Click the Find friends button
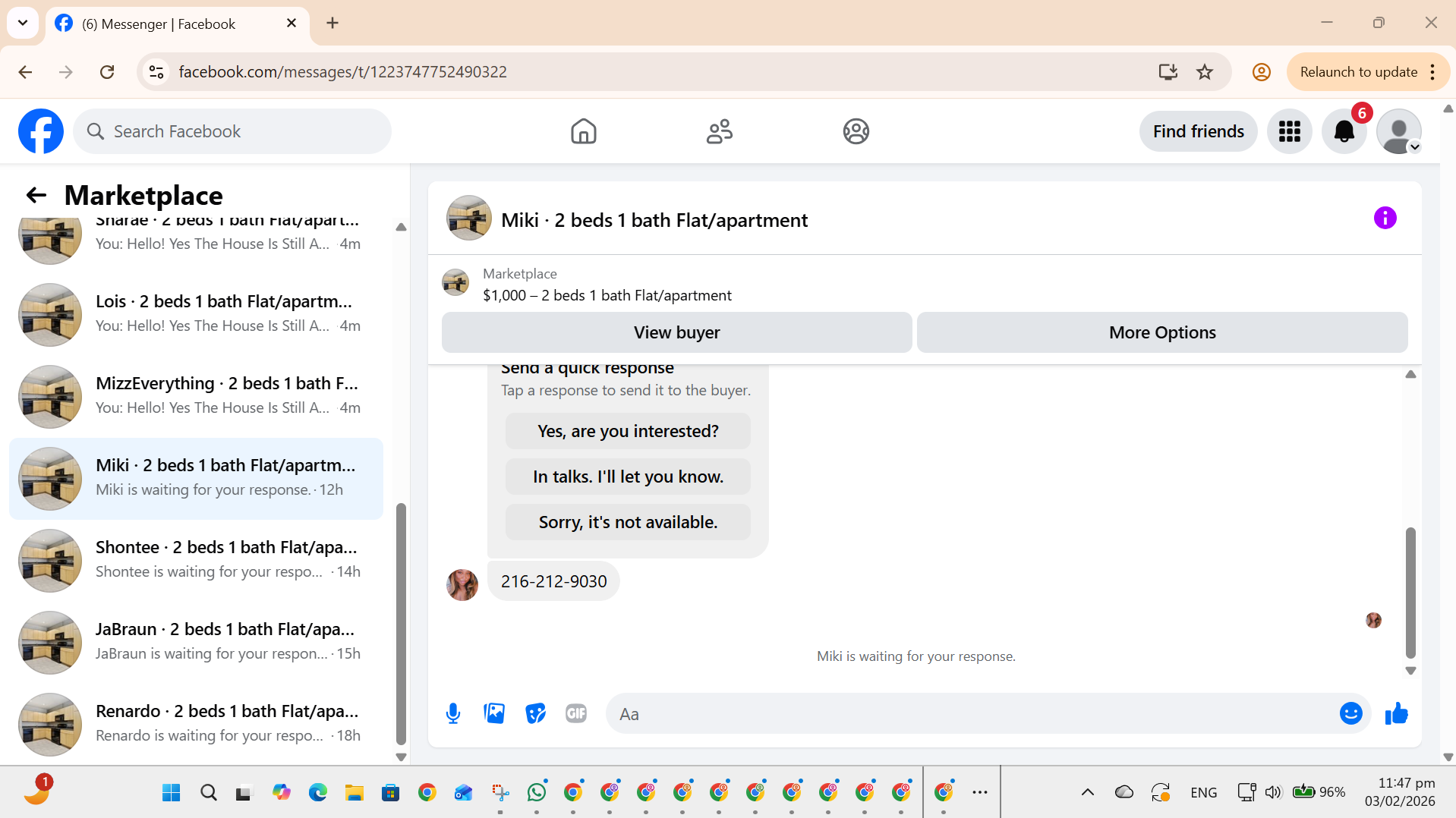 1198,131
